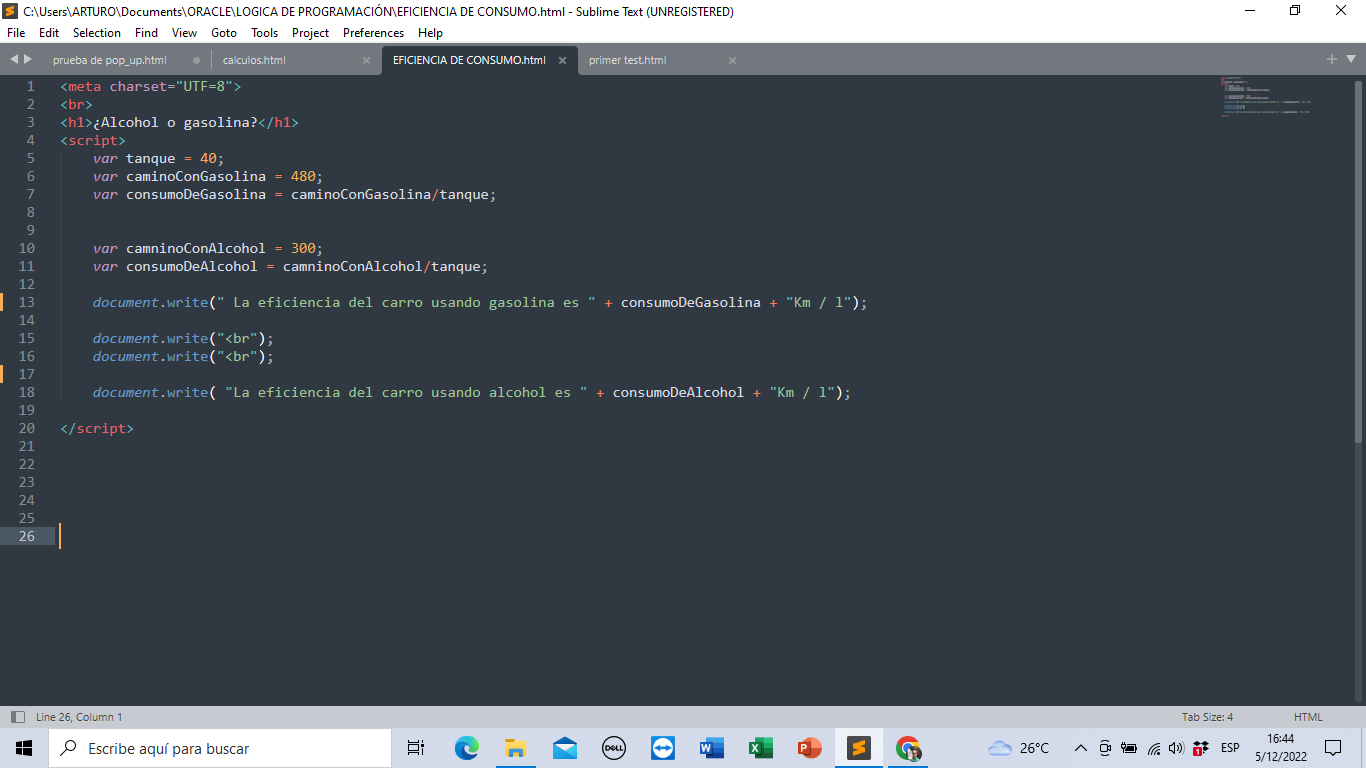1366x768 pixels.
Task: Switch to calculos.html tab
Action: point(254,60)
